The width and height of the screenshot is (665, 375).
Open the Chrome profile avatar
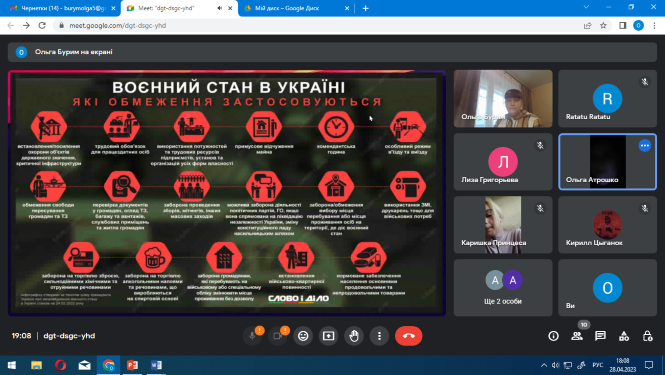pos(638,25)
